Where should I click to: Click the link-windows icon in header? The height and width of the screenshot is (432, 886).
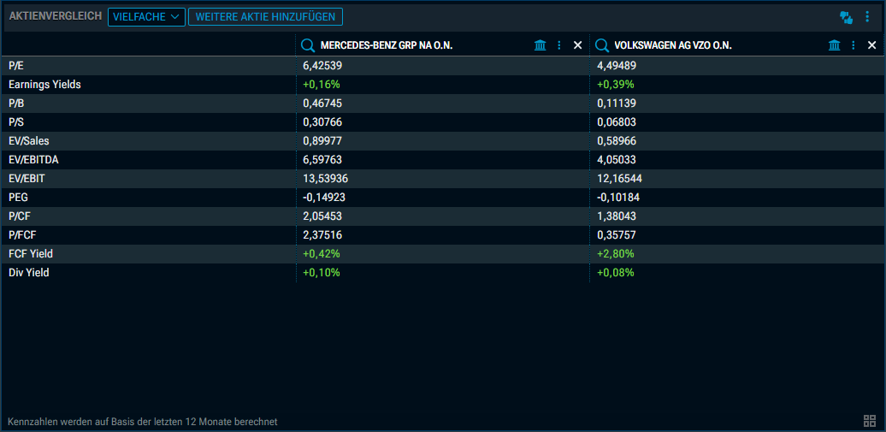(846, 18)
